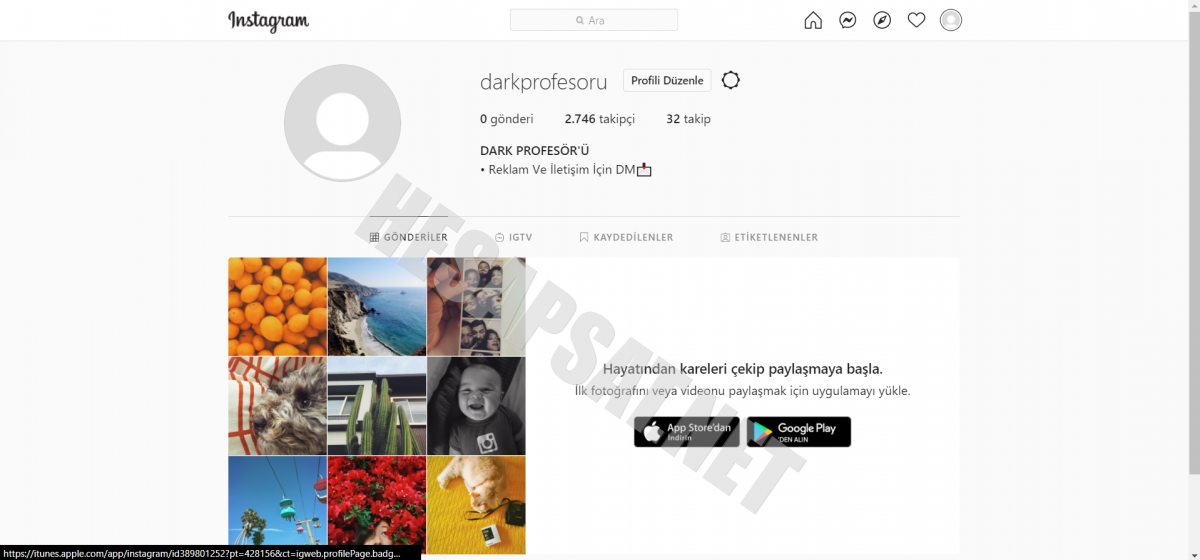Open the 2.746 takipçi followers list
The image size is (1200, 560).
(x=600, y=119)
